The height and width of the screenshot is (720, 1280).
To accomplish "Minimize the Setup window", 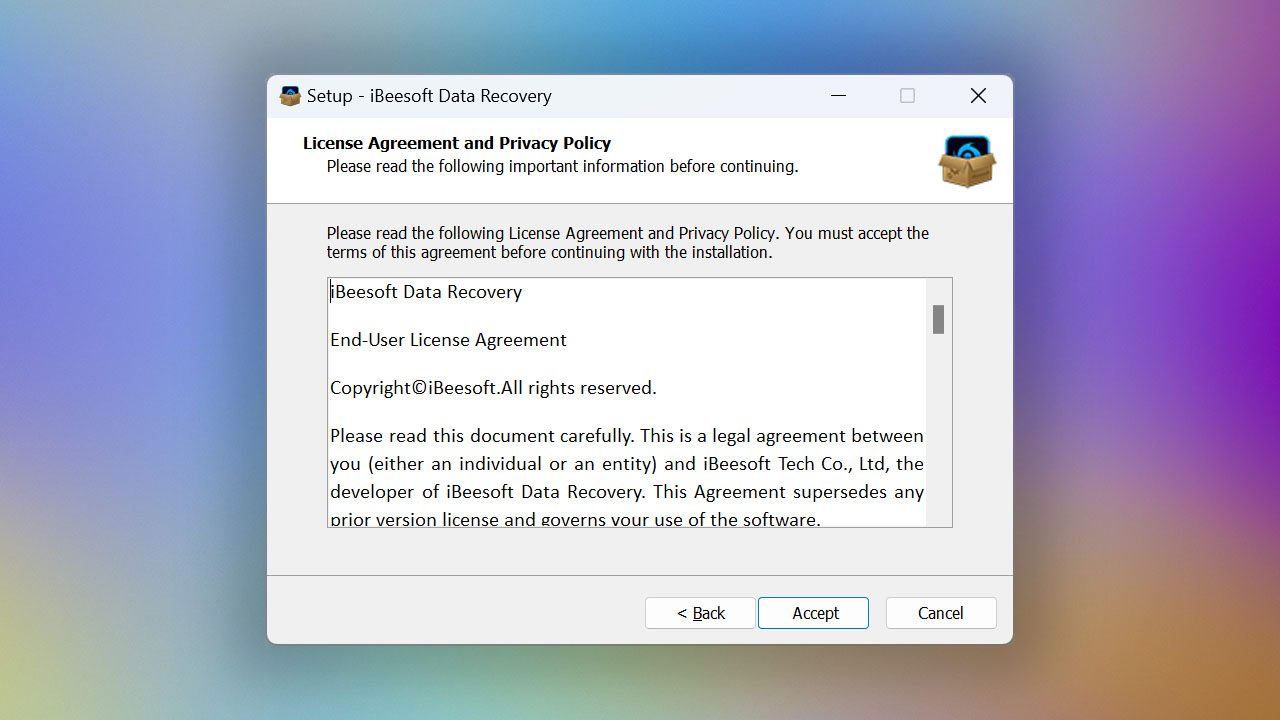I will point(838,96).
